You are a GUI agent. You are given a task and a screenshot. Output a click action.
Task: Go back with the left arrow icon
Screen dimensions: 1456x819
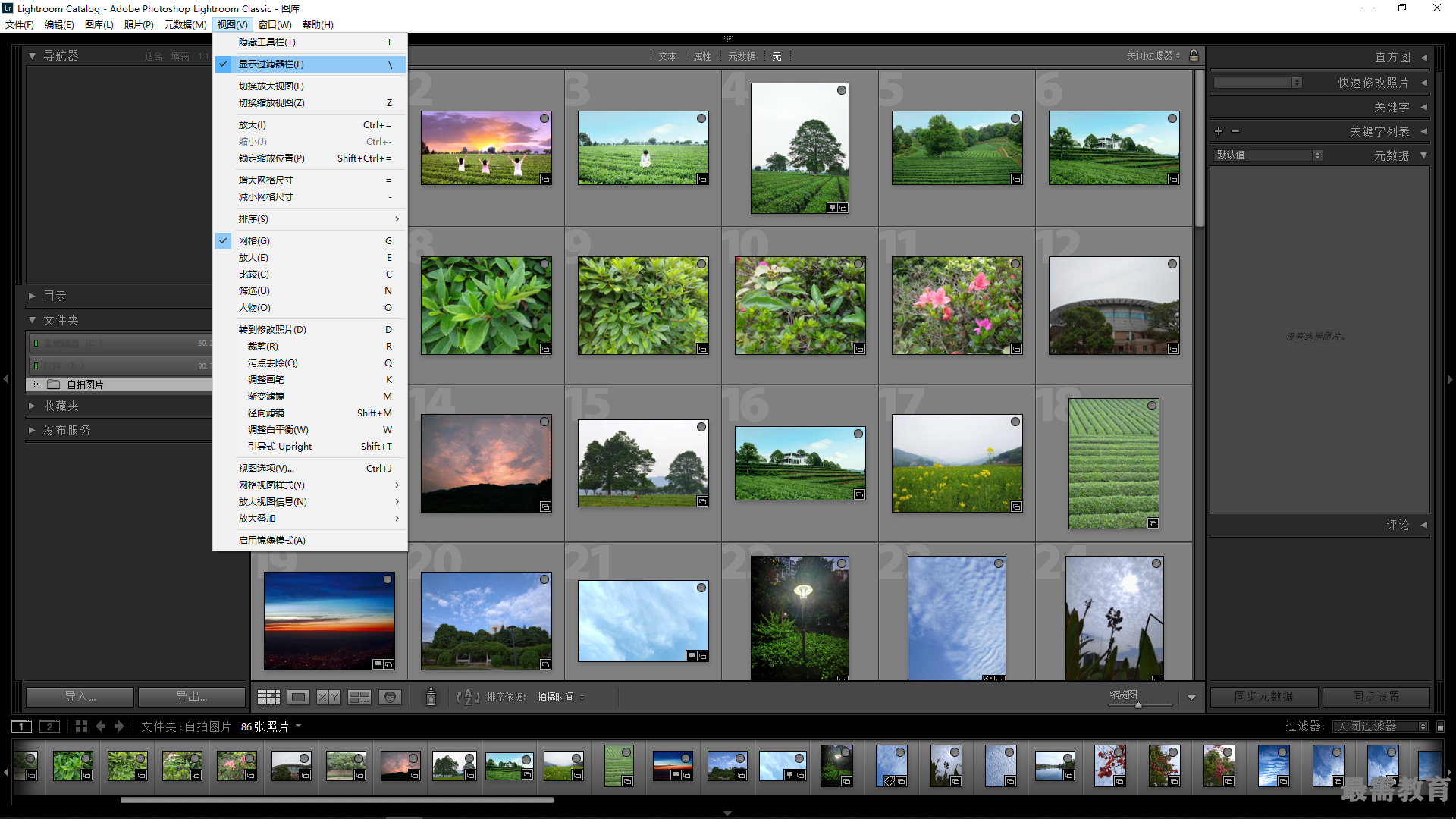tap(100, 726)
